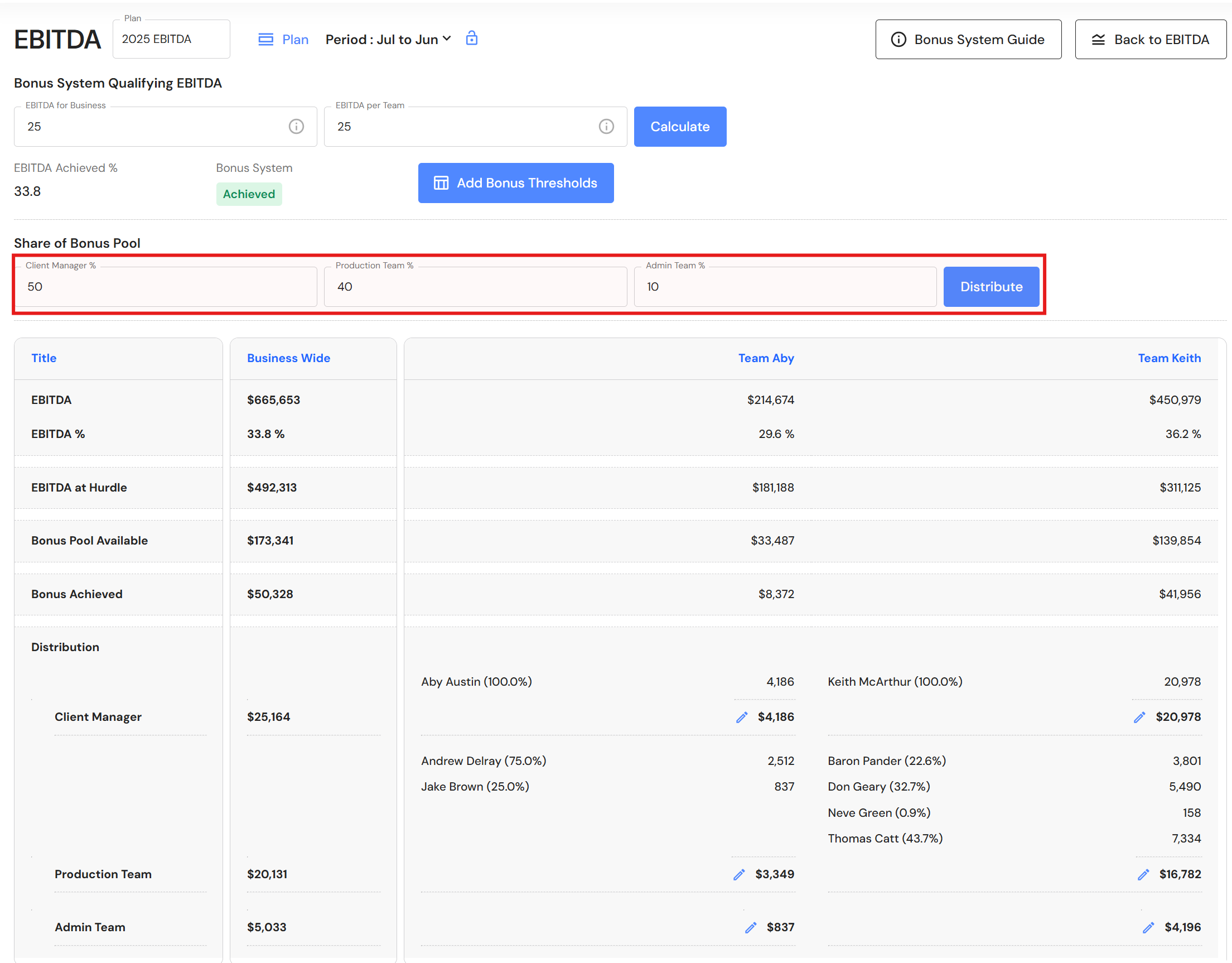Open the Bonus System Guide
The image size is (1232, 963).
tap(968, 40)
